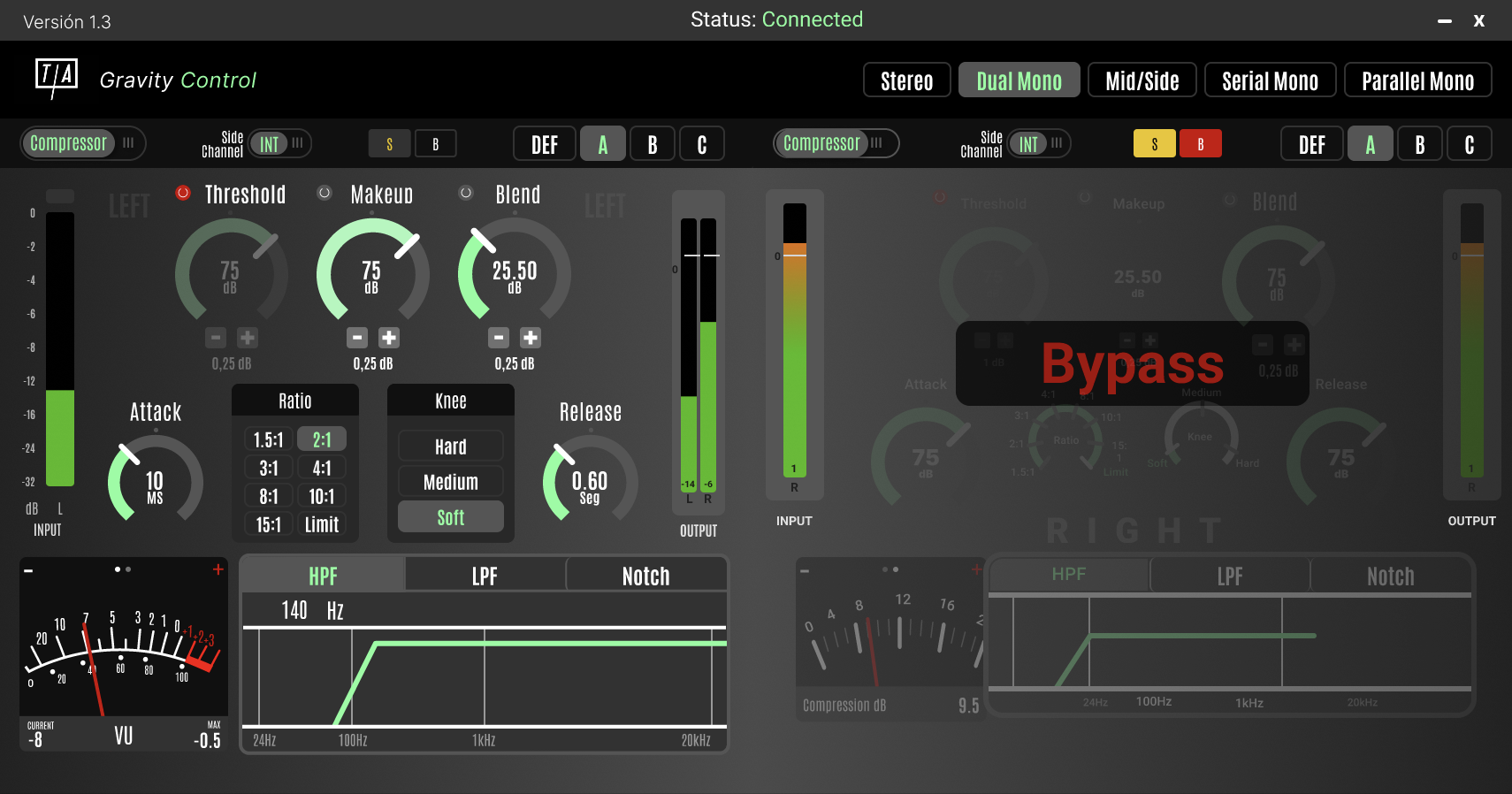Open the right HPF filter tab
The width and height of the screenshot is (1512, 794).
point(1069,575)
